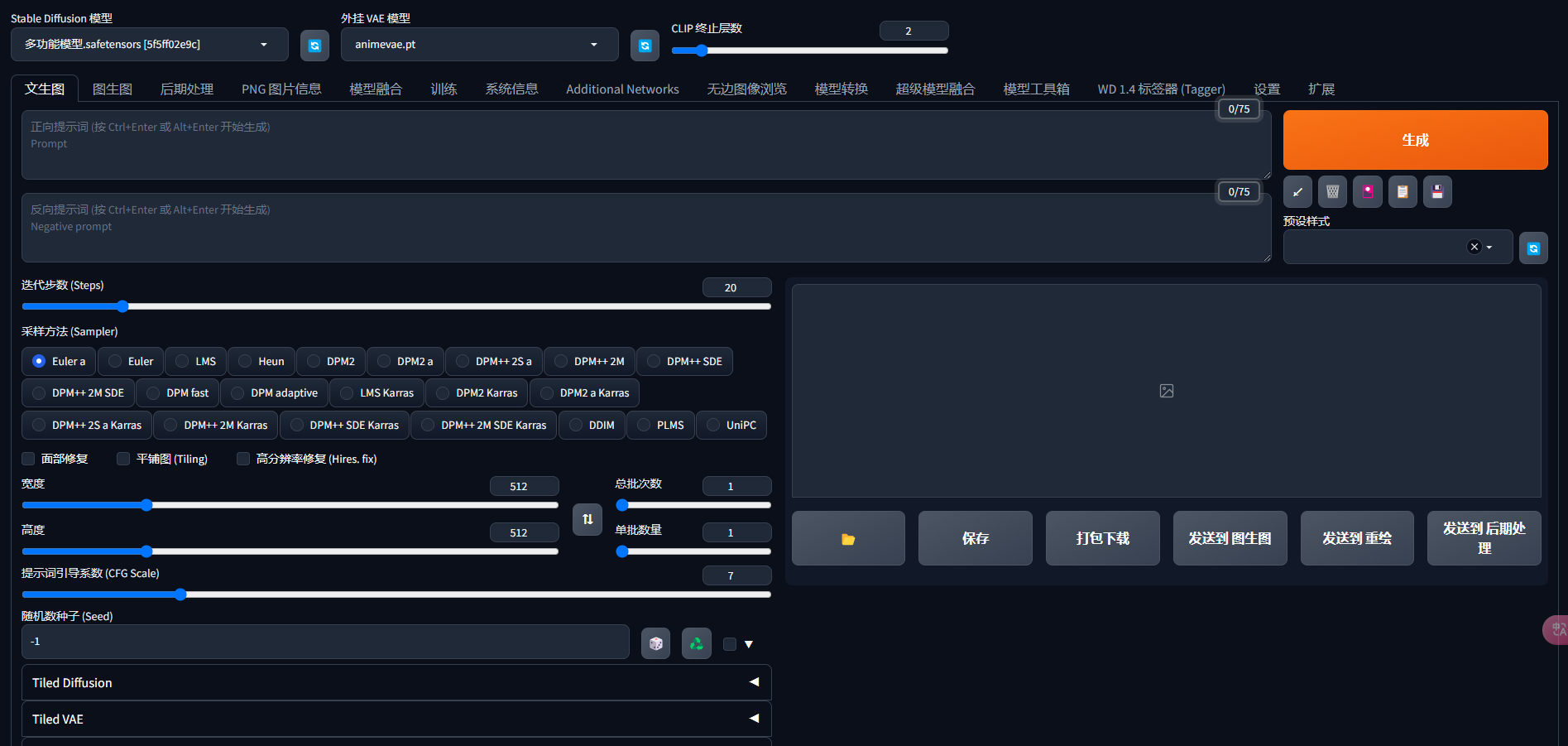Screen dimensions: 1568x746
Task: Click the floppy disk save style icon
Action: [1437, 192]
